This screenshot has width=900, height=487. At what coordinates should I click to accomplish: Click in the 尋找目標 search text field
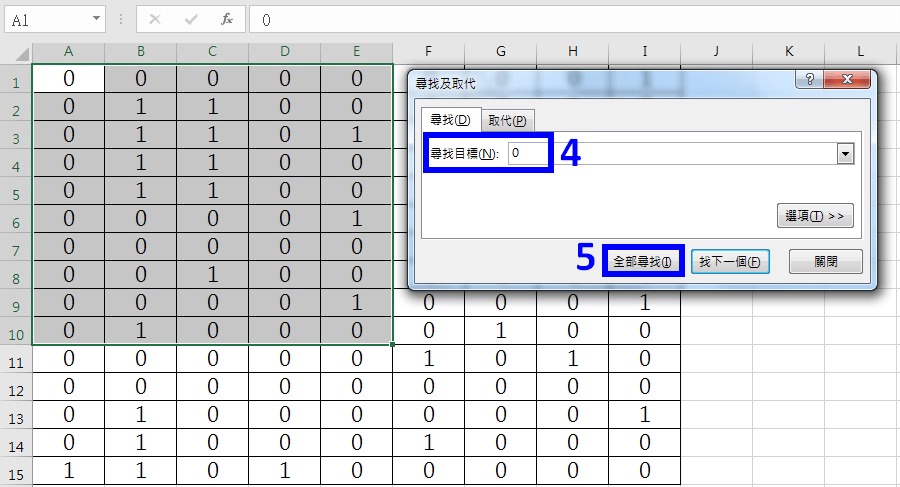pos(670,153)
